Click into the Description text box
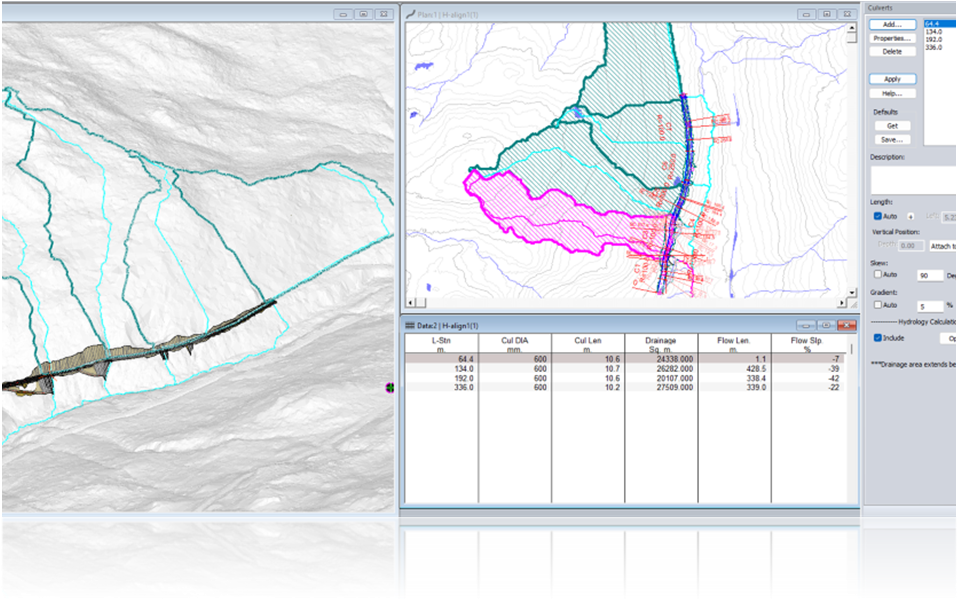 click(x=914, y=180)
